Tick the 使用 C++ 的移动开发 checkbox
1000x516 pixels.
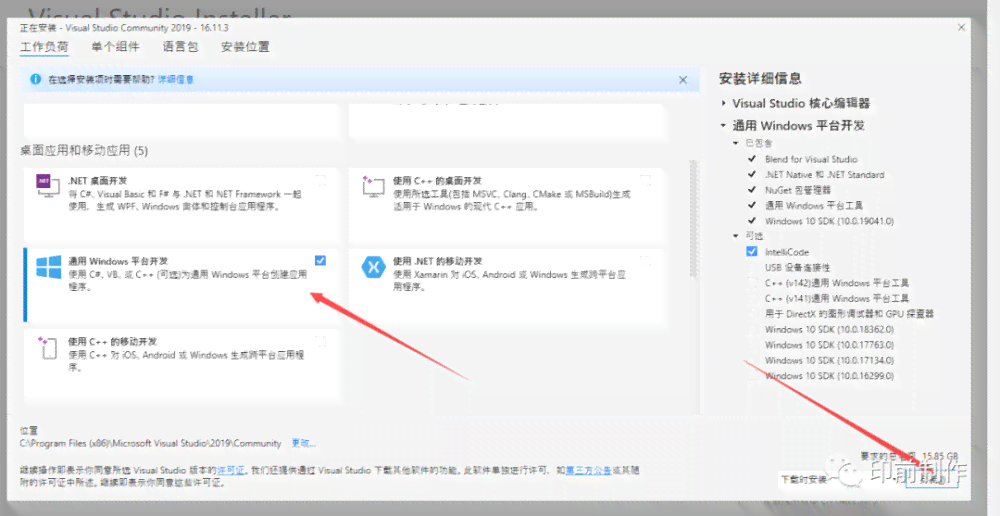[x=321, y=341]
